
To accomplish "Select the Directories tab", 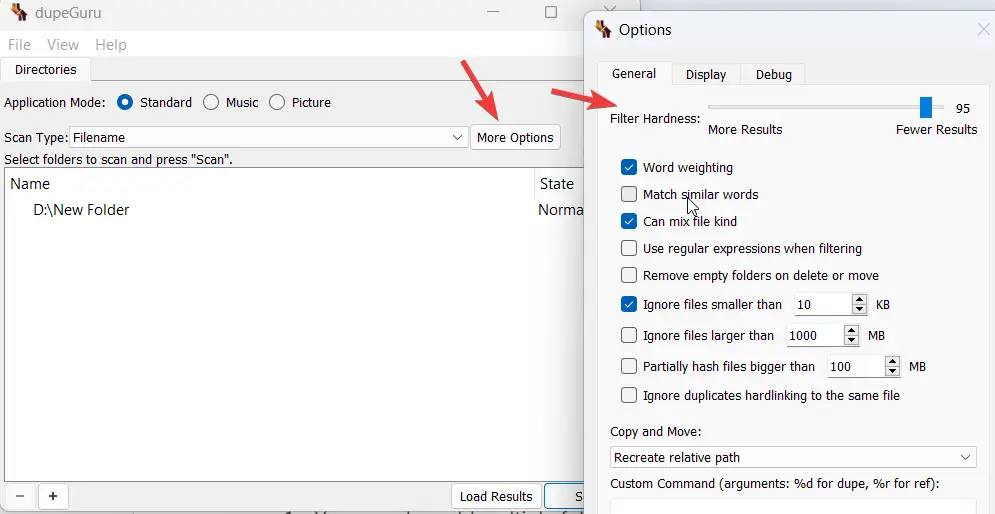I will click(x=46, y=70).
